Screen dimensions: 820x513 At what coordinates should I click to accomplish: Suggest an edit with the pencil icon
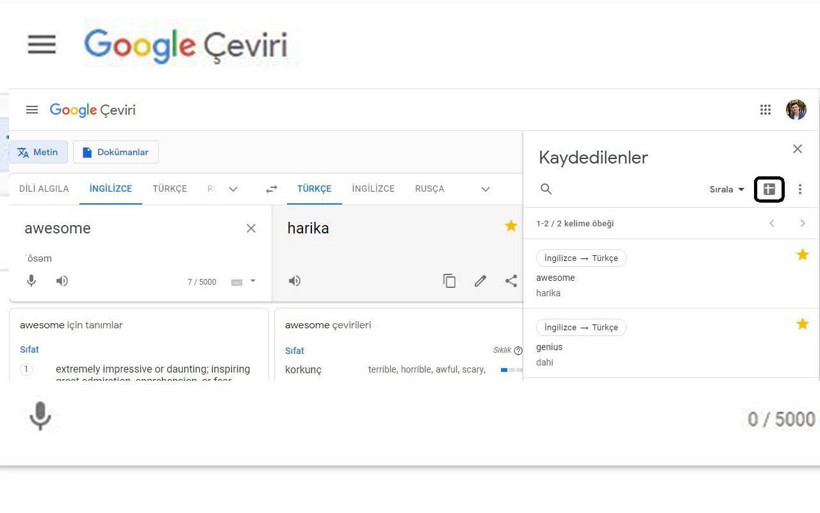tap(480, 281)
